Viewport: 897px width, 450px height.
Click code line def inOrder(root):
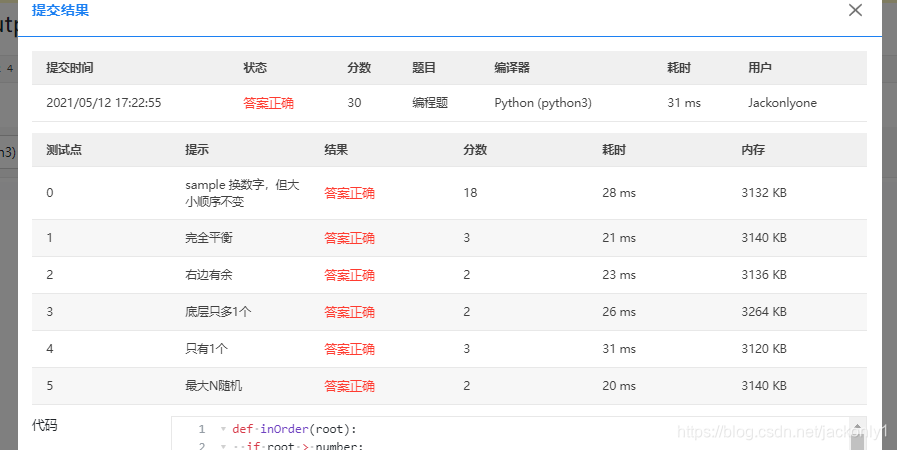coord(294,429)
